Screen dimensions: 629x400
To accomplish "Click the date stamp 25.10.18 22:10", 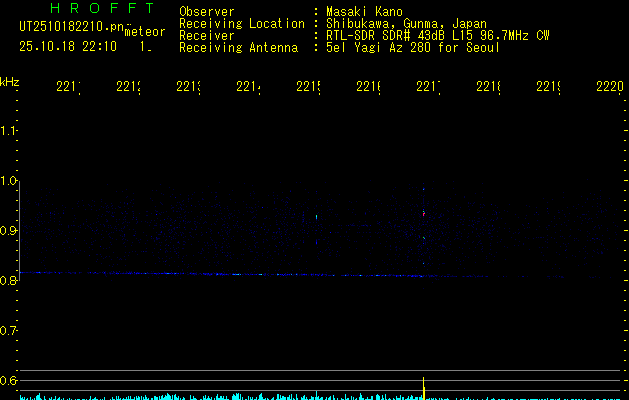I will [x=68, y=47].
